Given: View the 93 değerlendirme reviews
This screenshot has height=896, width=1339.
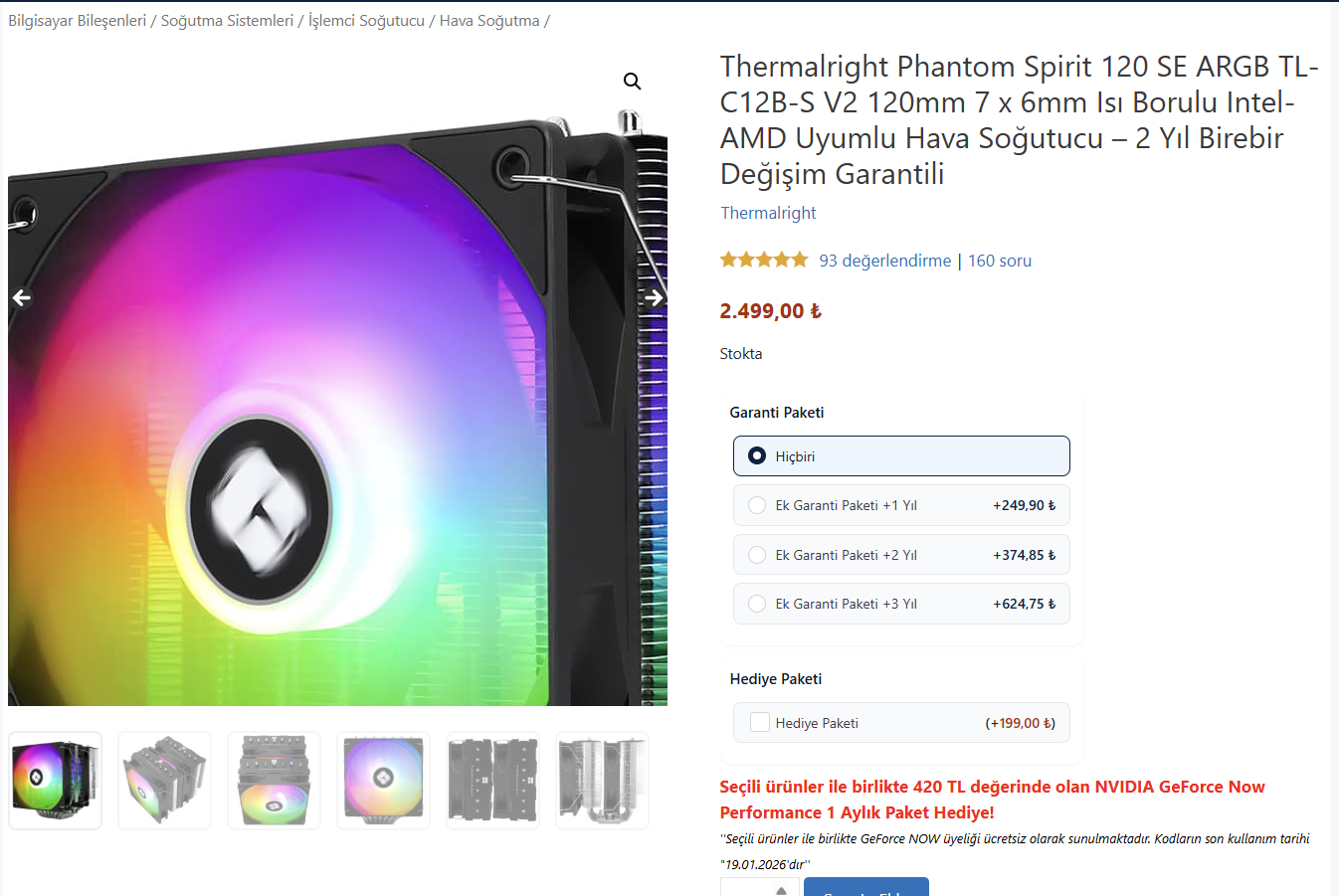Looking at the screenshot, I should coord(885,261).
